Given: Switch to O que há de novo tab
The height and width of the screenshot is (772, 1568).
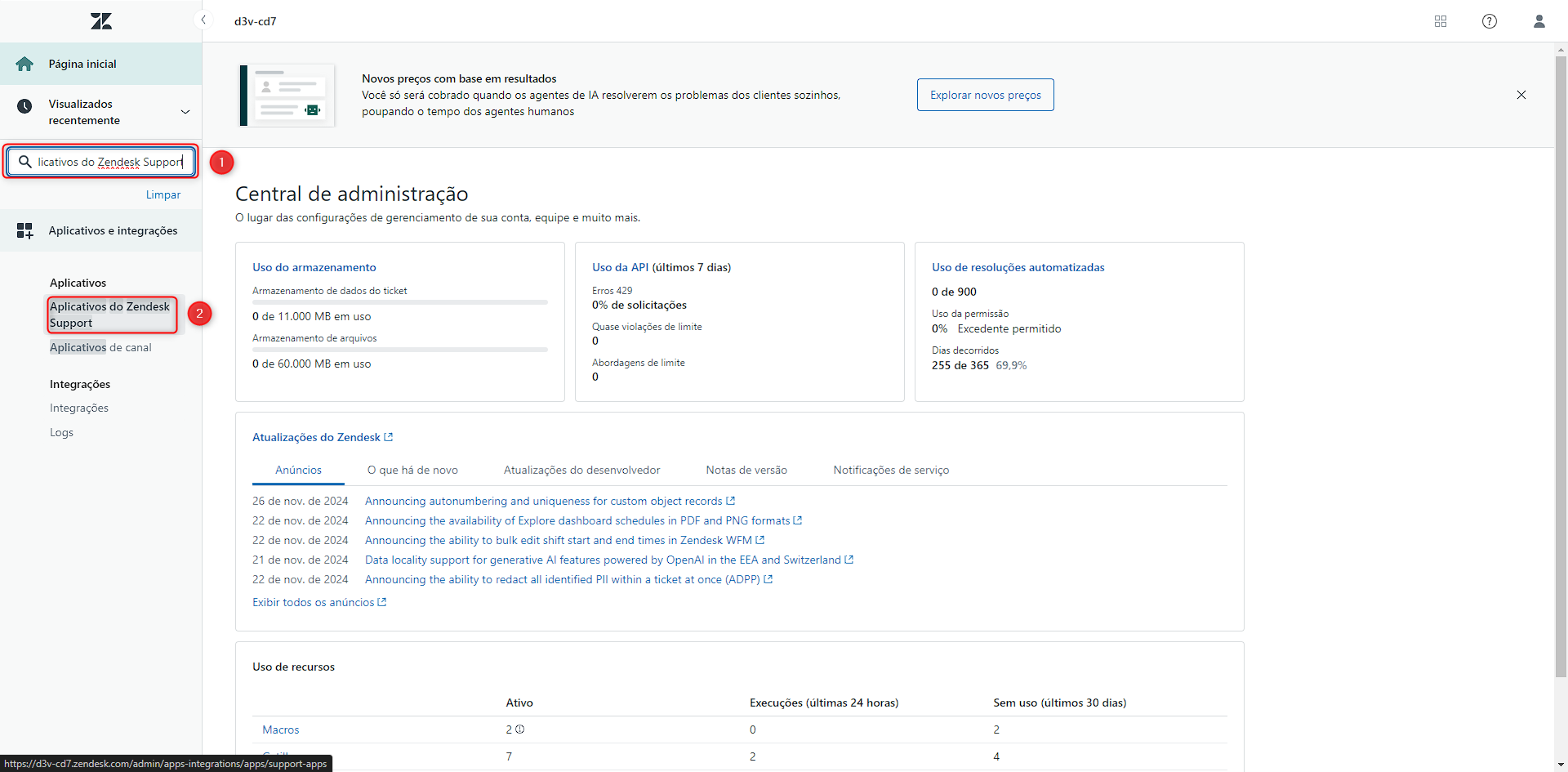Looking at the screenshot, I should tap(412, 470).
